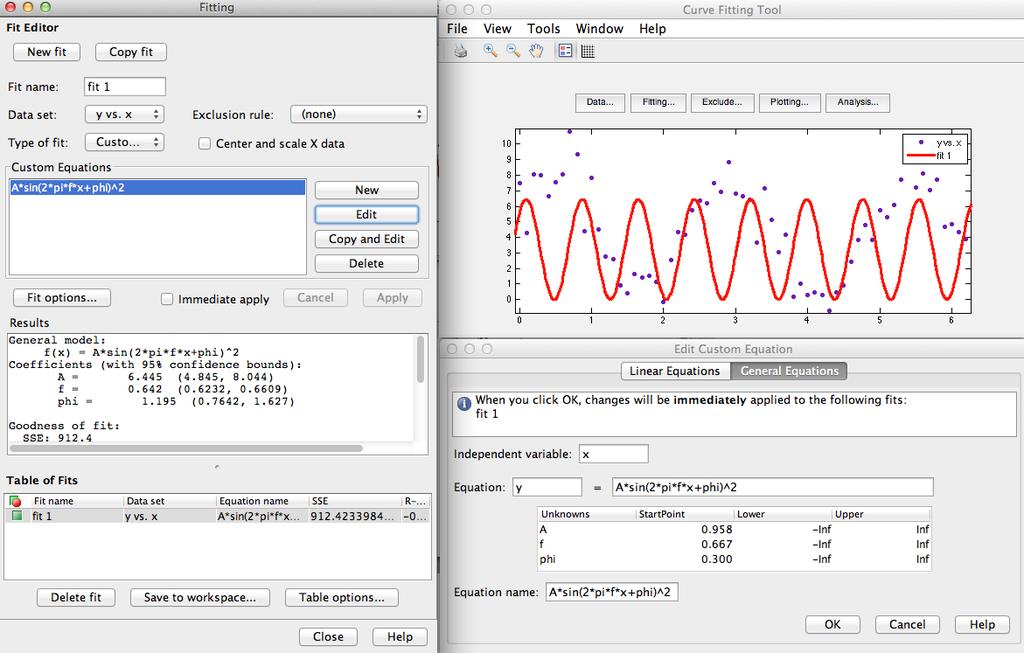The width and height of the screenshot is (1024, 653).
Task: Open the Analysis... dialog button
Action: [857, 103]
